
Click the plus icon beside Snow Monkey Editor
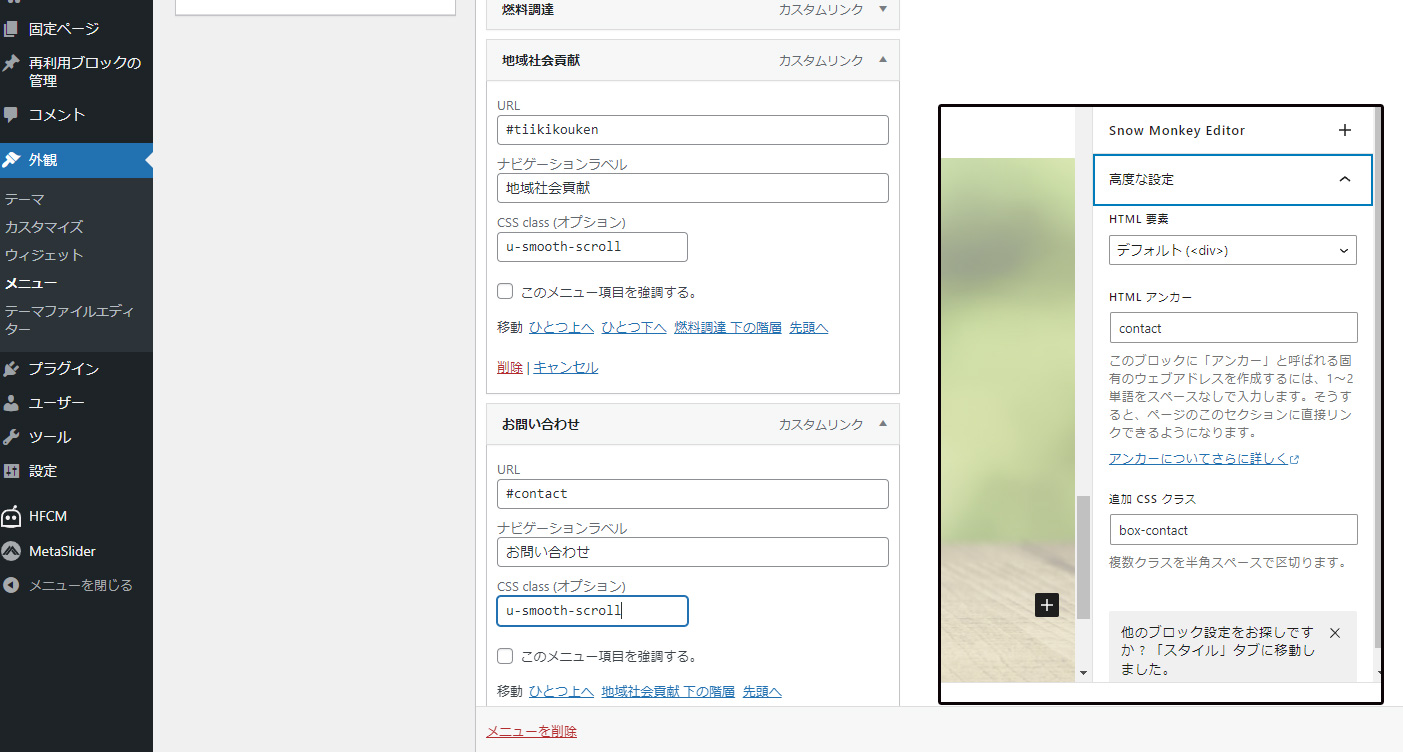tap(1344, 130)
